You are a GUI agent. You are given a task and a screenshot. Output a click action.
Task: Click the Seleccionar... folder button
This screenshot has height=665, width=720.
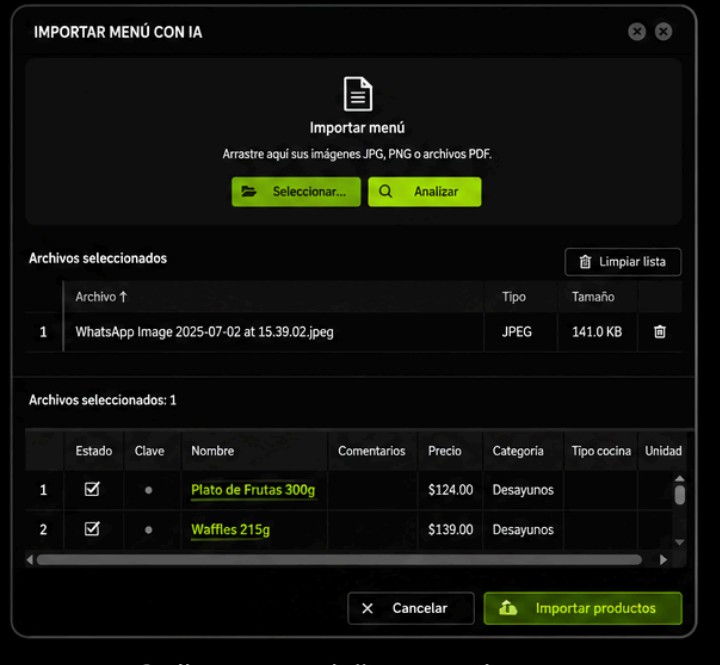(x=296, y=192)
